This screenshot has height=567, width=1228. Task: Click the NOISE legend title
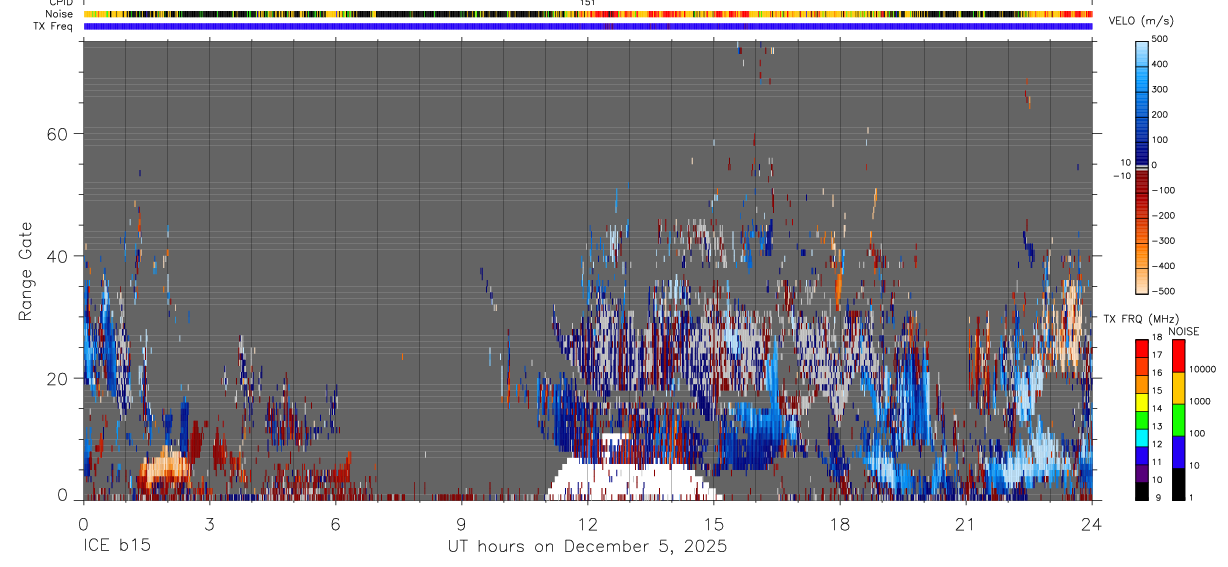coord(1183,331)
